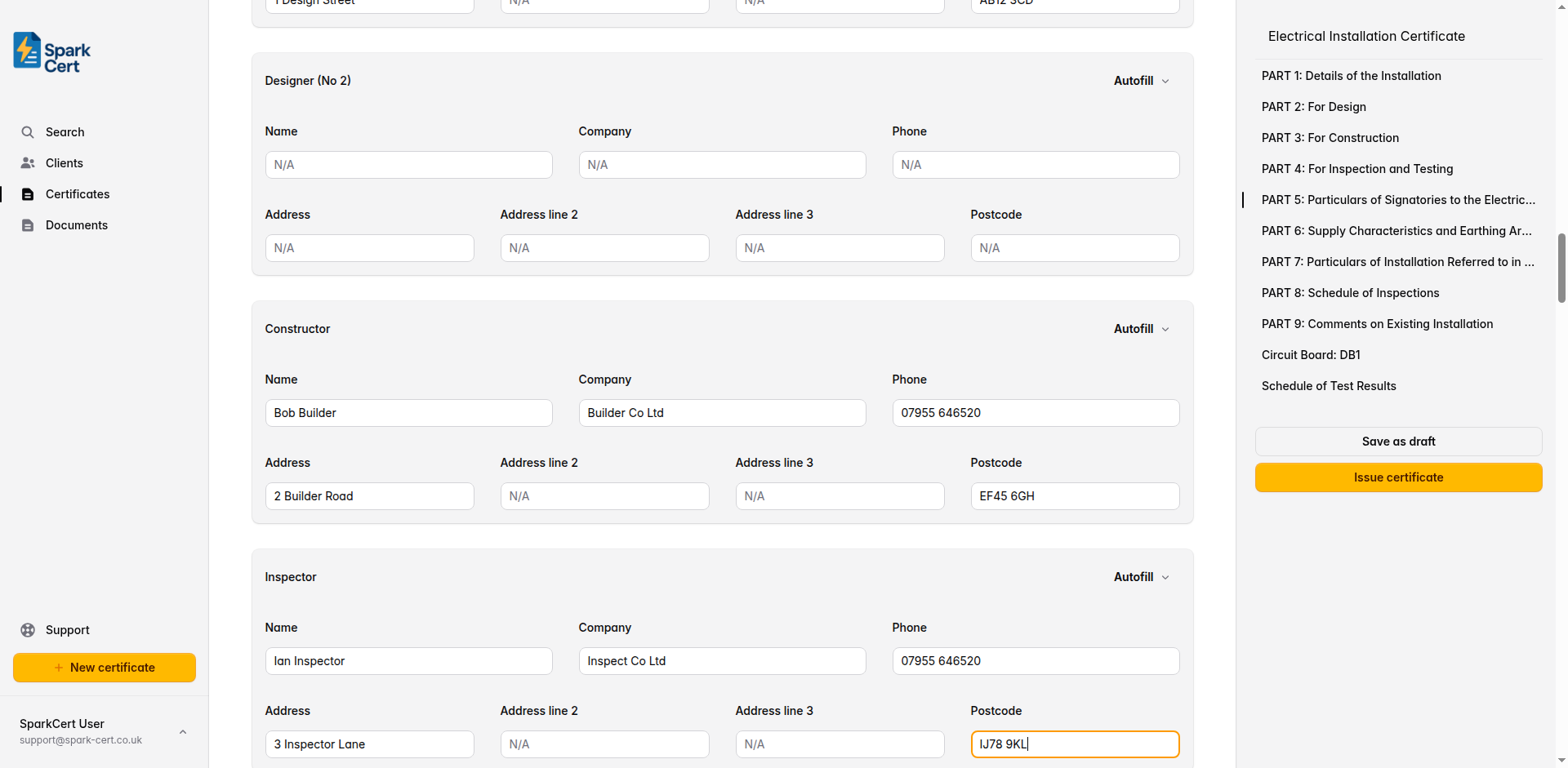
Task: Collapse the SparkCert User account chevron
Action: tap(182, 731)
